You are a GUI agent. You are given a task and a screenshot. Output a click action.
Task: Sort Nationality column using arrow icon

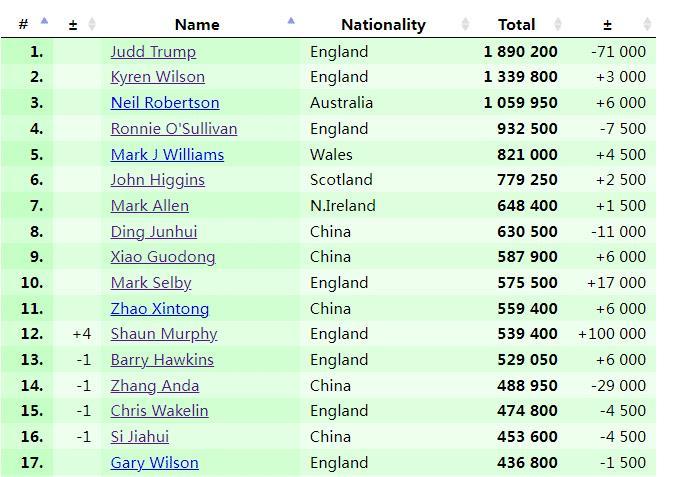pos(466,24)
